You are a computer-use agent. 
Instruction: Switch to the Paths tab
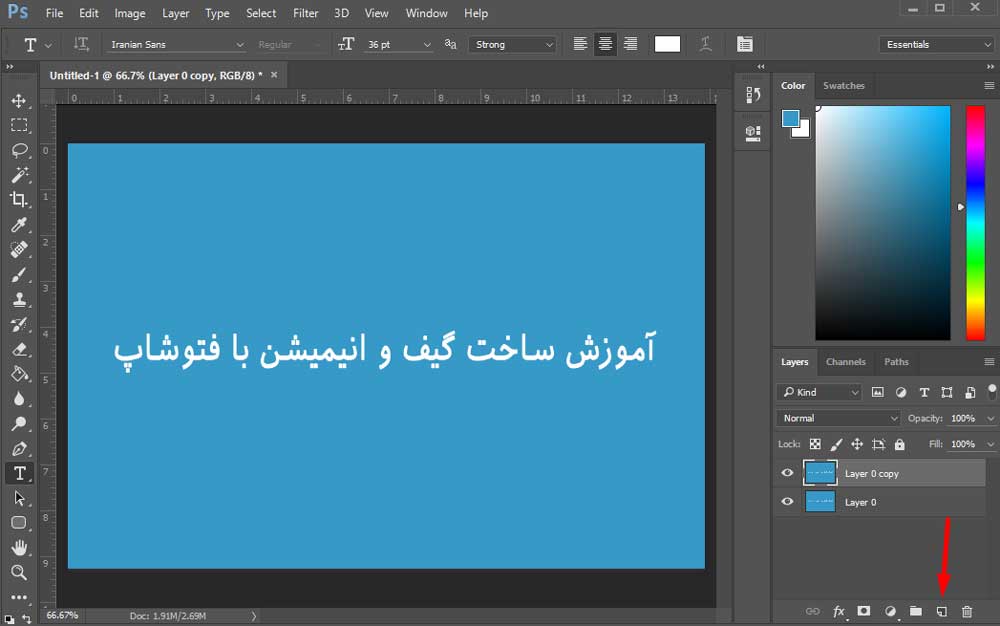point(896,361)
